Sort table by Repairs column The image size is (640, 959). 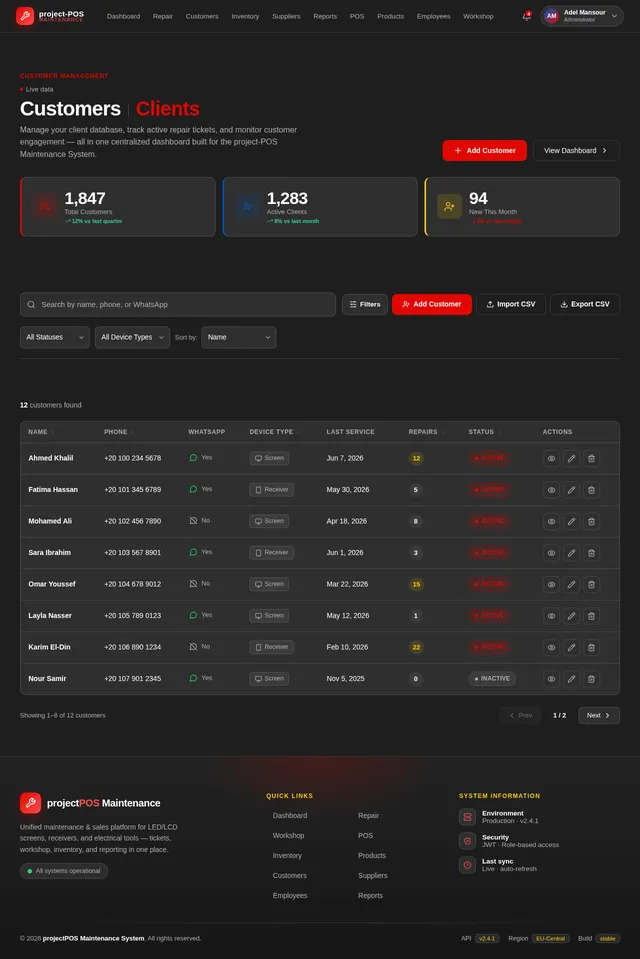pos(426,432)
